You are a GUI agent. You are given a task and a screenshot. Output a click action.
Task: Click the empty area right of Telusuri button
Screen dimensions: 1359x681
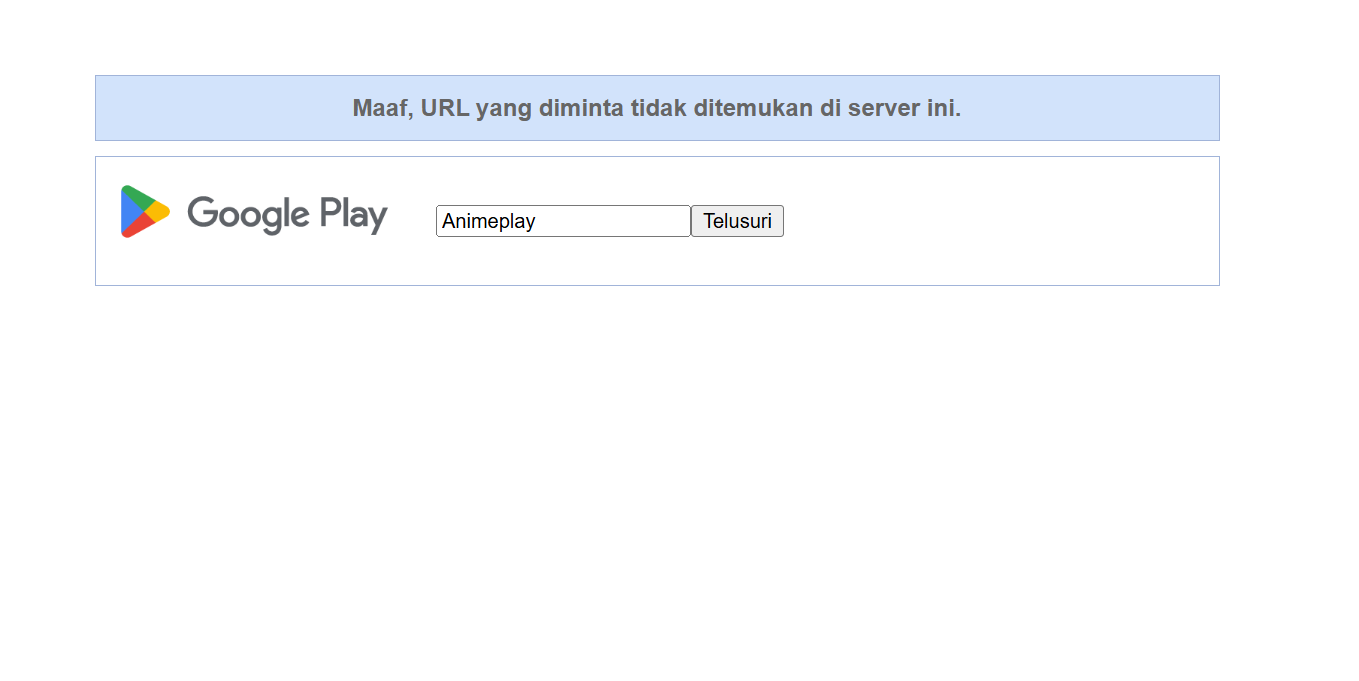tap(1000, 221)
